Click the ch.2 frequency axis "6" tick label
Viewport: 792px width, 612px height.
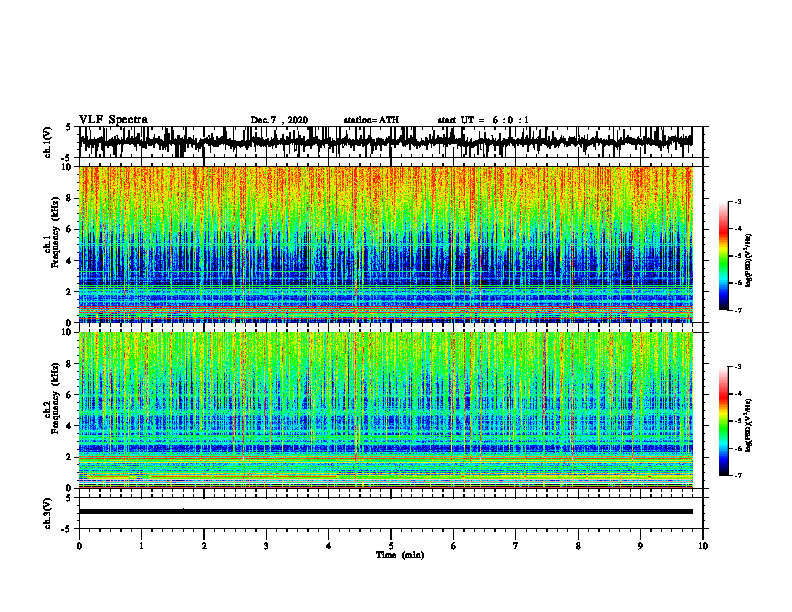[70, 395]
